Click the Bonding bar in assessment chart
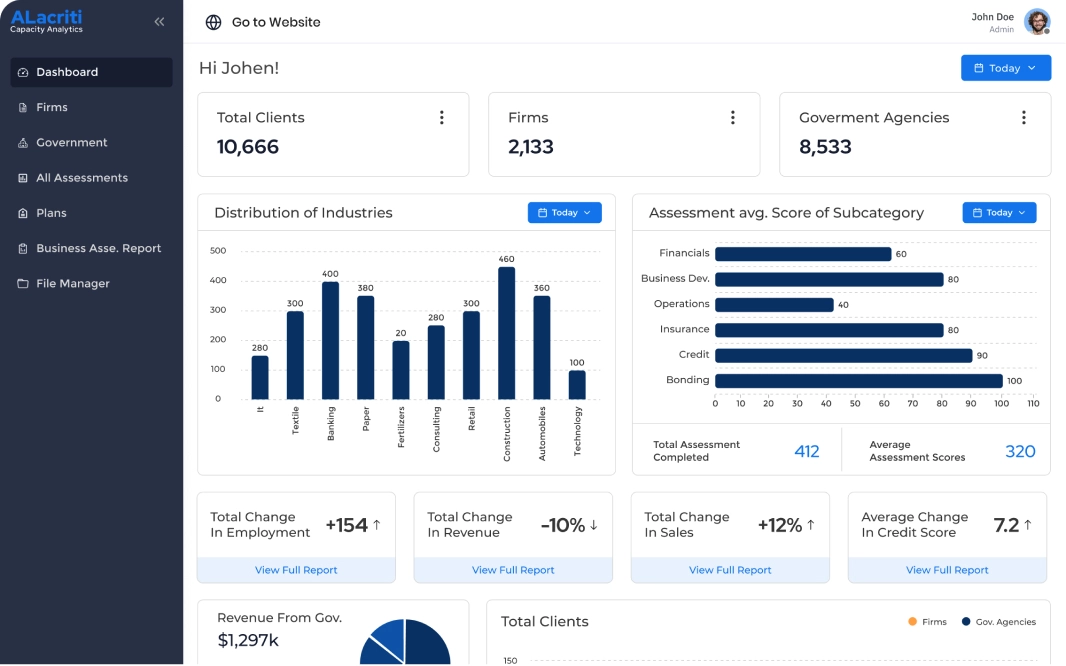 pyautogui.click(x=858, y=381)
